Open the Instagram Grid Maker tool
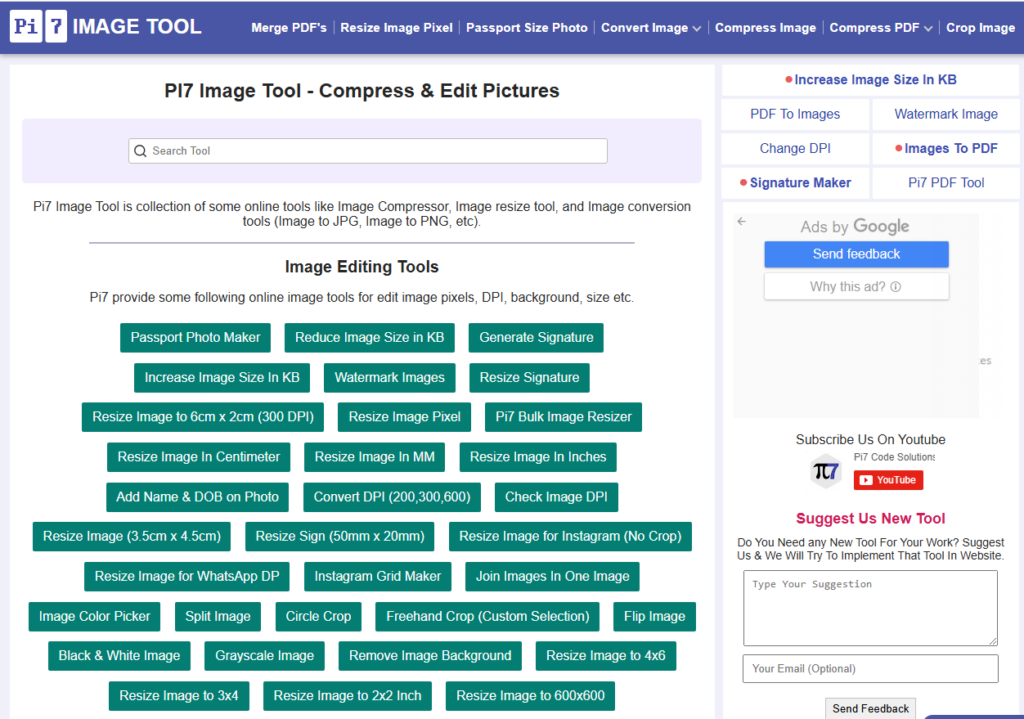This screenshot has width=1024, height=719. (377, 577)
